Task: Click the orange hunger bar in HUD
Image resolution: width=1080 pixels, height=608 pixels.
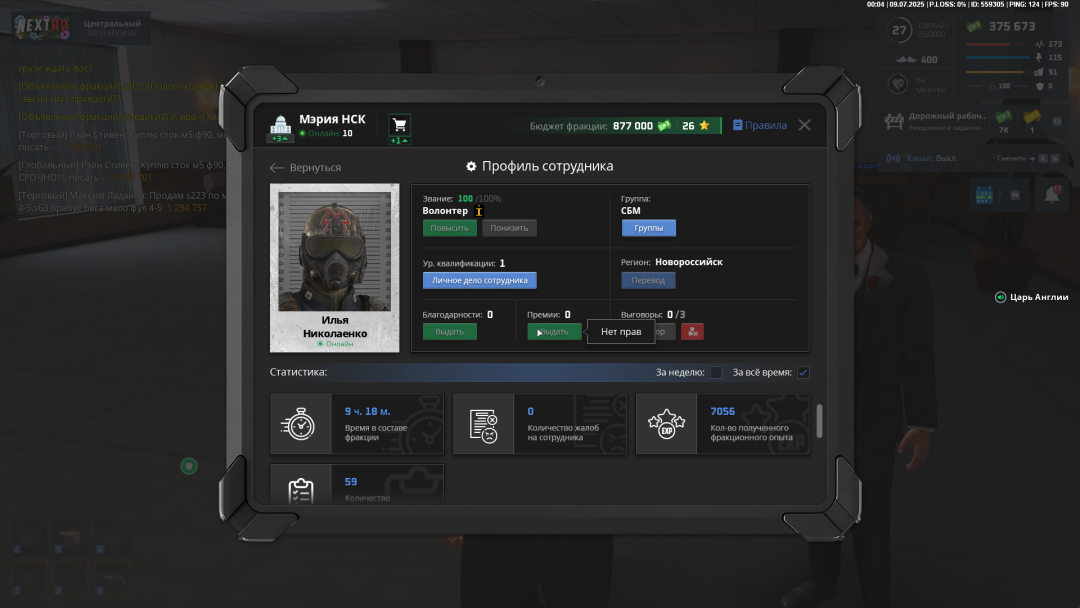Action: click(997, 72)
